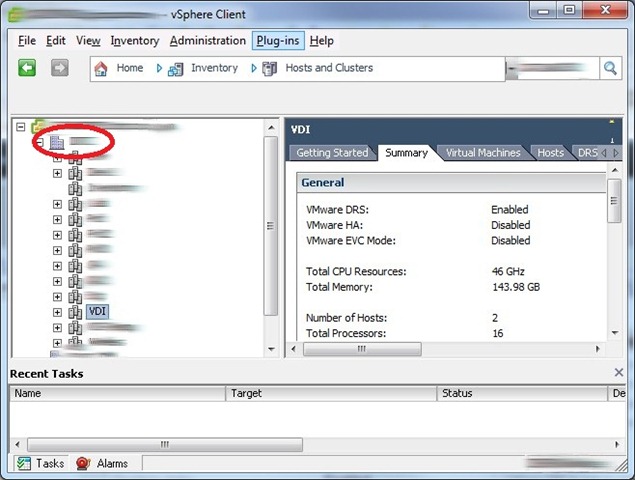This screenshot has width=635, height=480.
Task: Click the Recent Tasks scroll-right arrow
Action: 617,444
